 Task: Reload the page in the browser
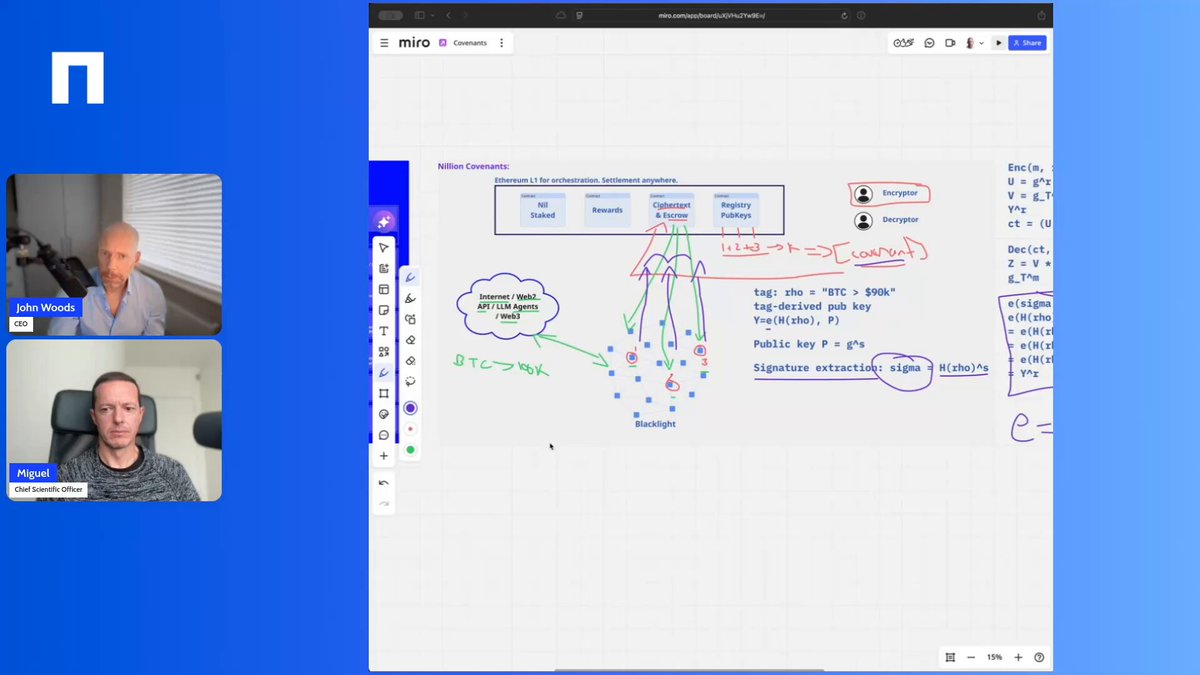coord(845,15)
